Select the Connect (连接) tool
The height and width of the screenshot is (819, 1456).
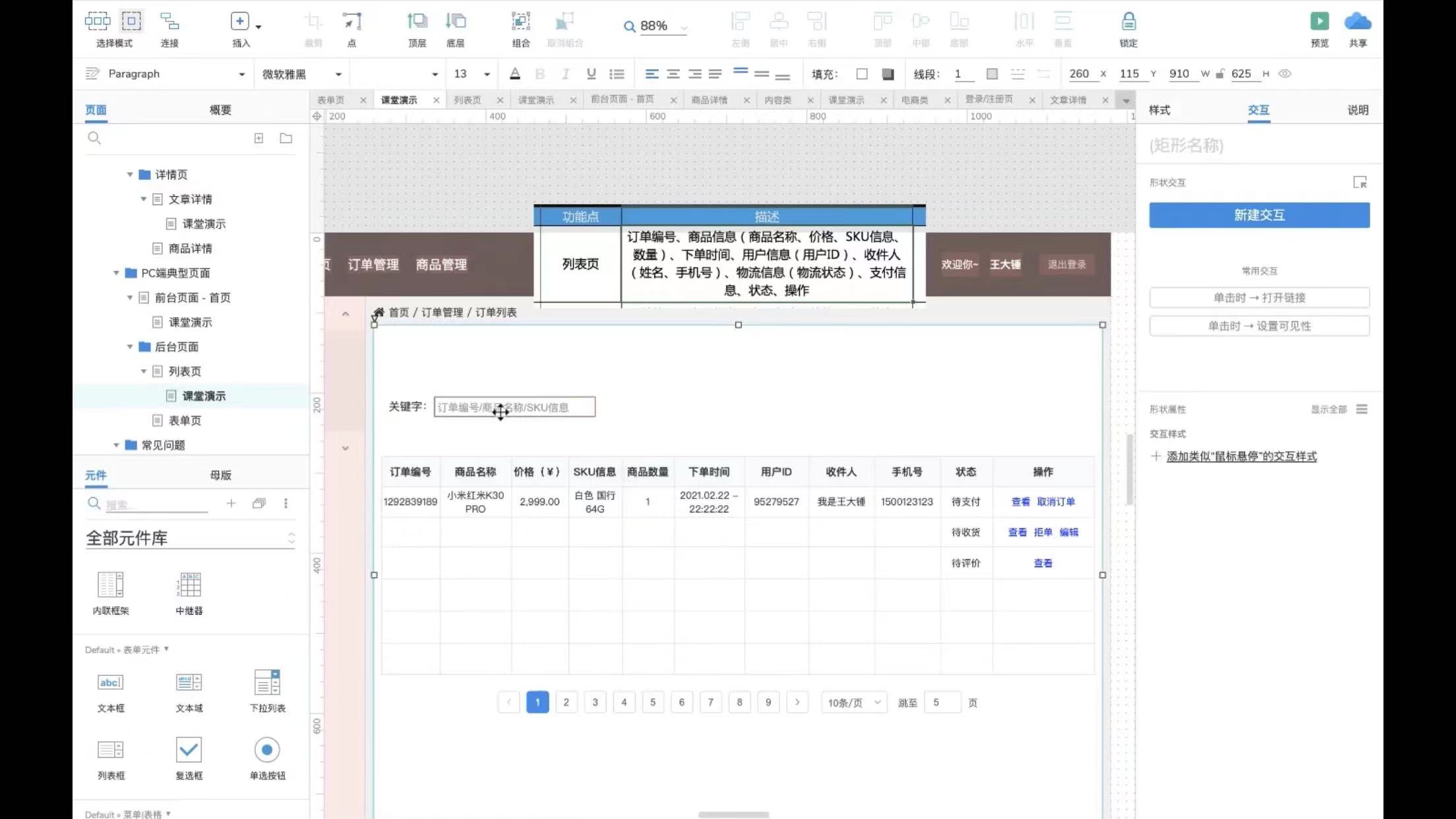(169, 22)
